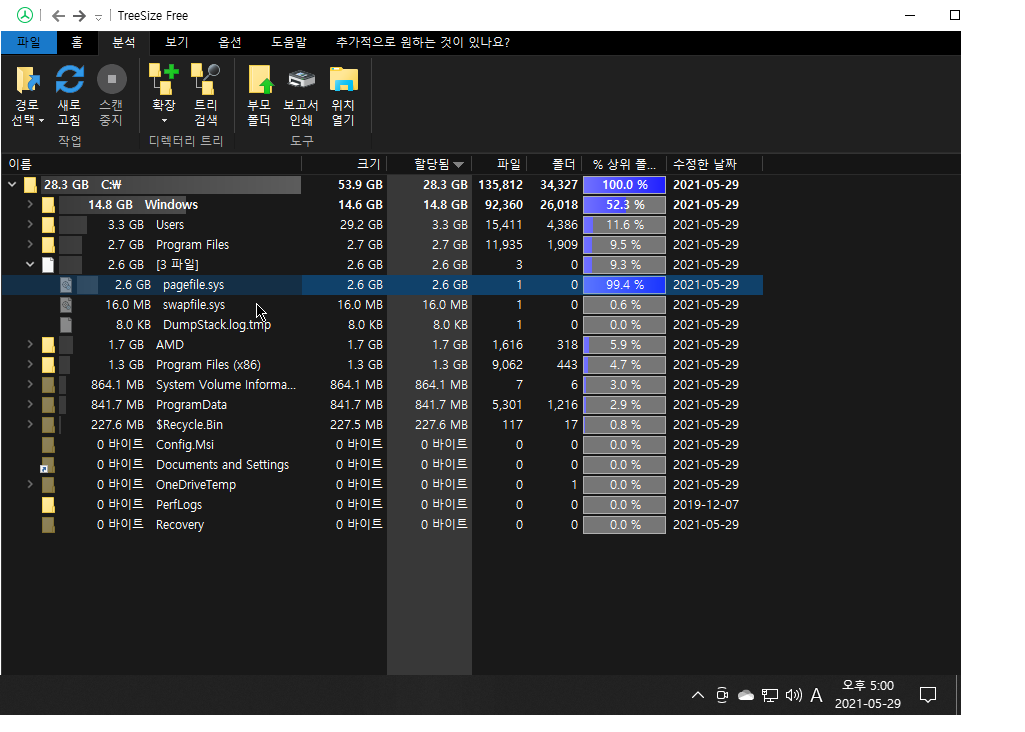
Task: Click 추가적으로 원하는 것이 있나요? link
Action: (x=422, y=42)
